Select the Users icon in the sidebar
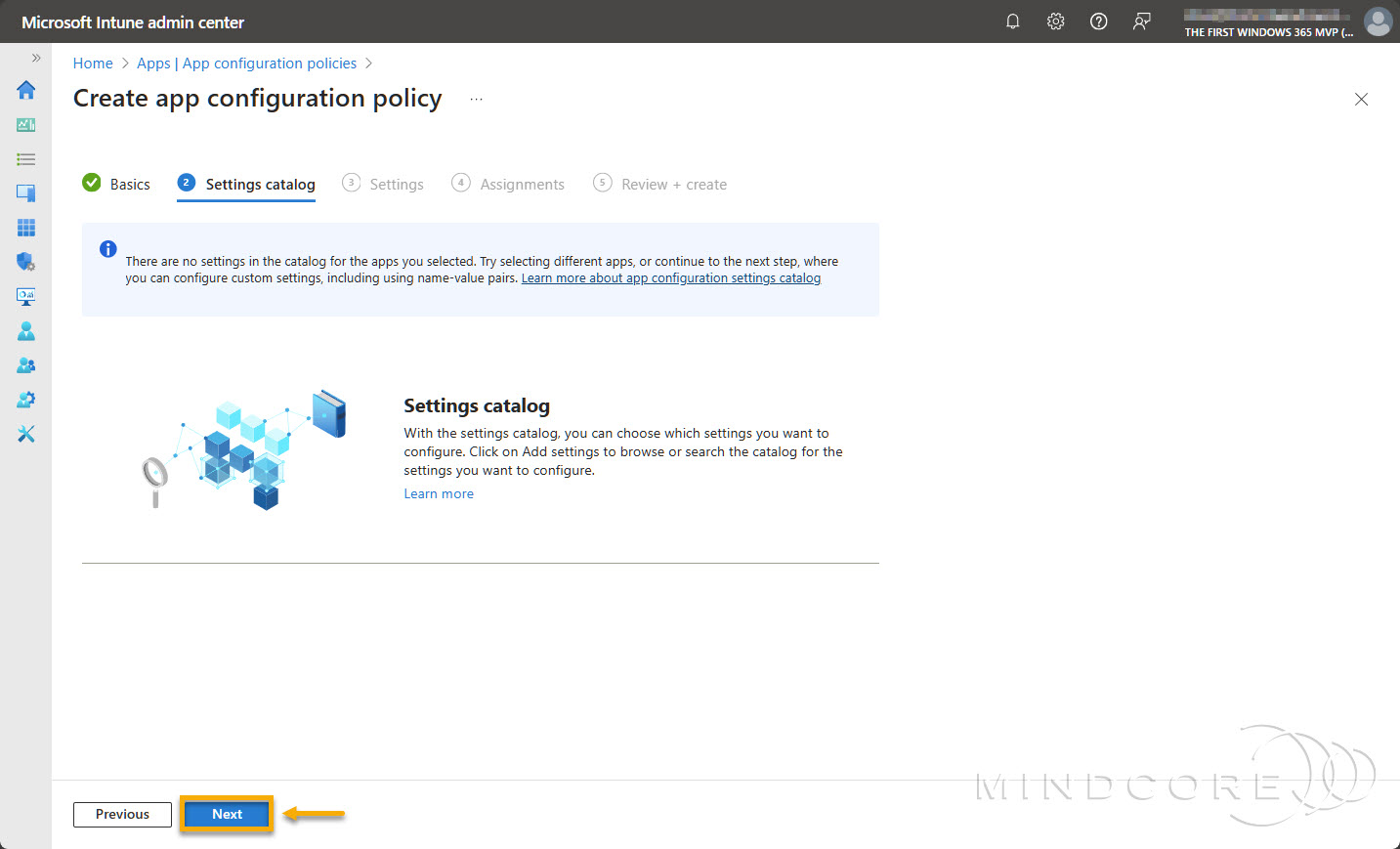1400x849 pixels. tap(25, 330)
